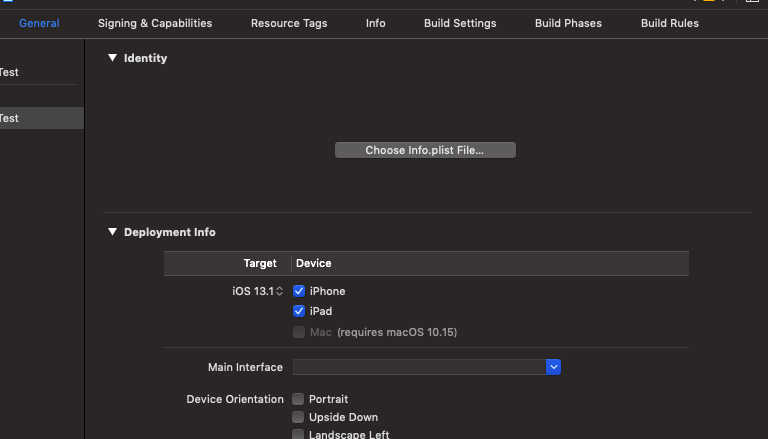The image size is (768, 439).
Task: Open the Main Interface dropdown arrow
Action: tap(553, 367)
